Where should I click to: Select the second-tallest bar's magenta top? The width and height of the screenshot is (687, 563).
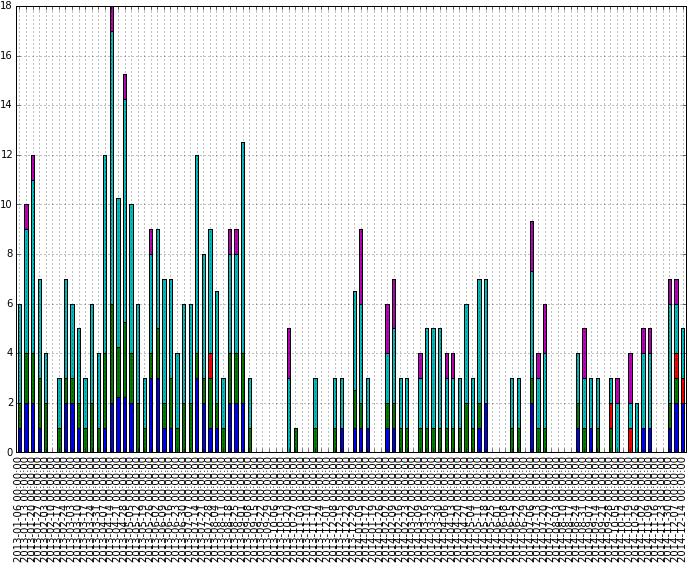[x=125, y=87]
